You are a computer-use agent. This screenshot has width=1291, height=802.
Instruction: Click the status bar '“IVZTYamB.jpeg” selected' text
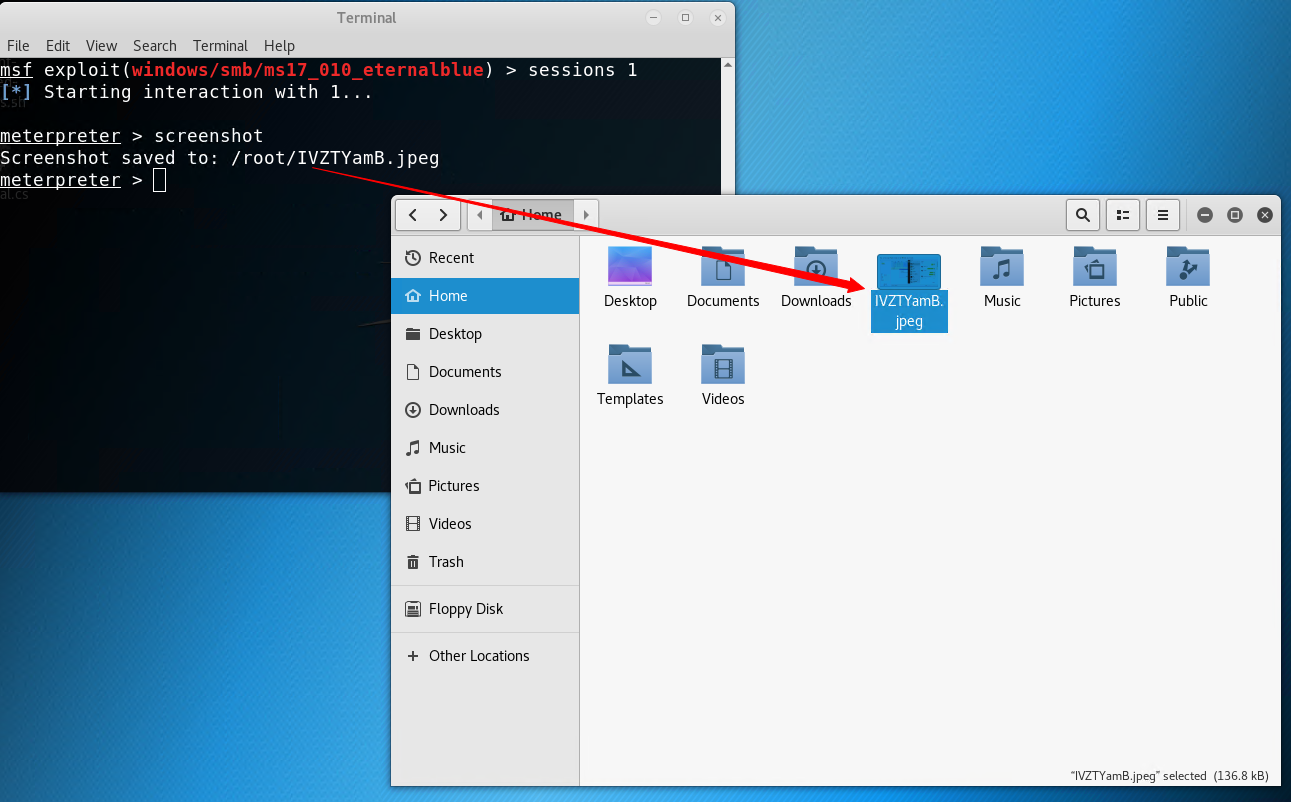pyautogui.click(x=1140, y=776)
